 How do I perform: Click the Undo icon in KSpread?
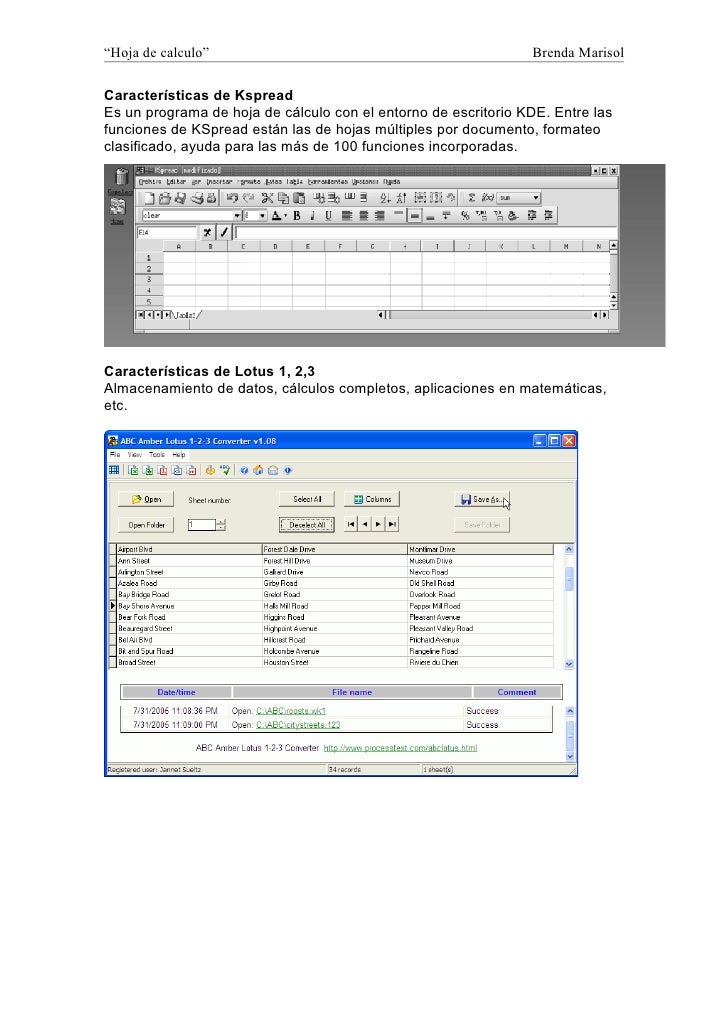pos(232,198)
